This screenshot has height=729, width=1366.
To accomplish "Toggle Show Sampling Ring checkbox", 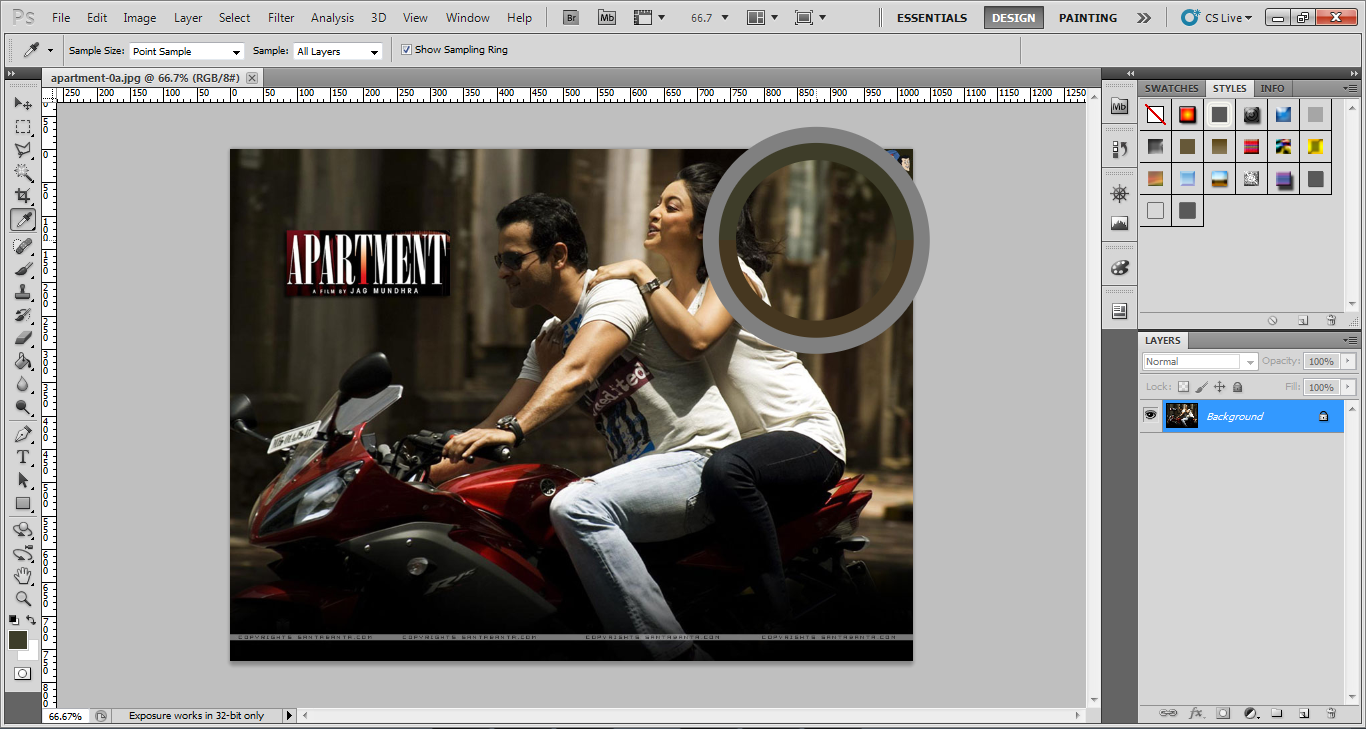I will [406, 50].
